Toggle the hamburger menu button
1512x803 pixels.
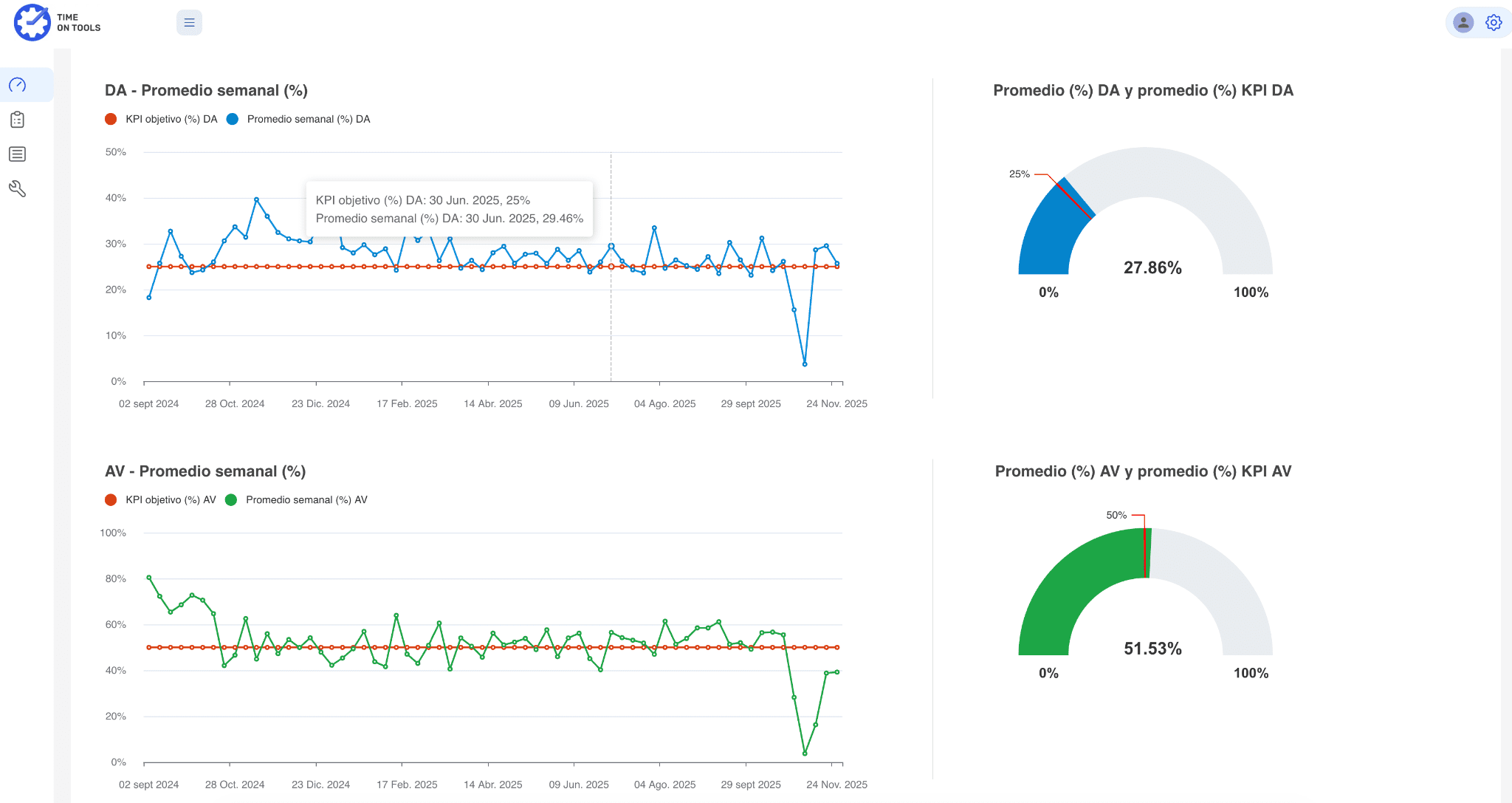(189, 23)
